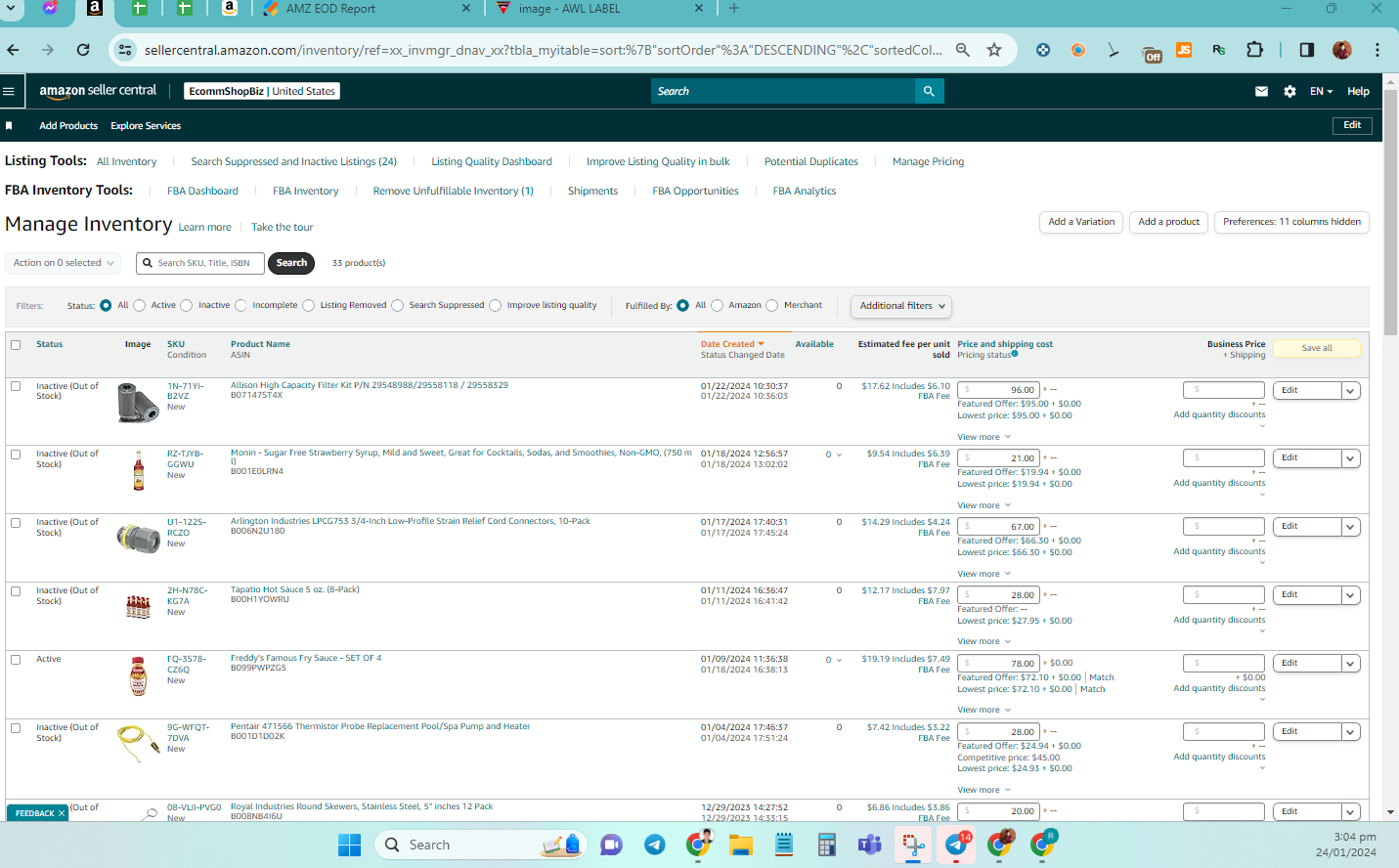Click the search magnifier button in Seller Central header

coord(929,91)
